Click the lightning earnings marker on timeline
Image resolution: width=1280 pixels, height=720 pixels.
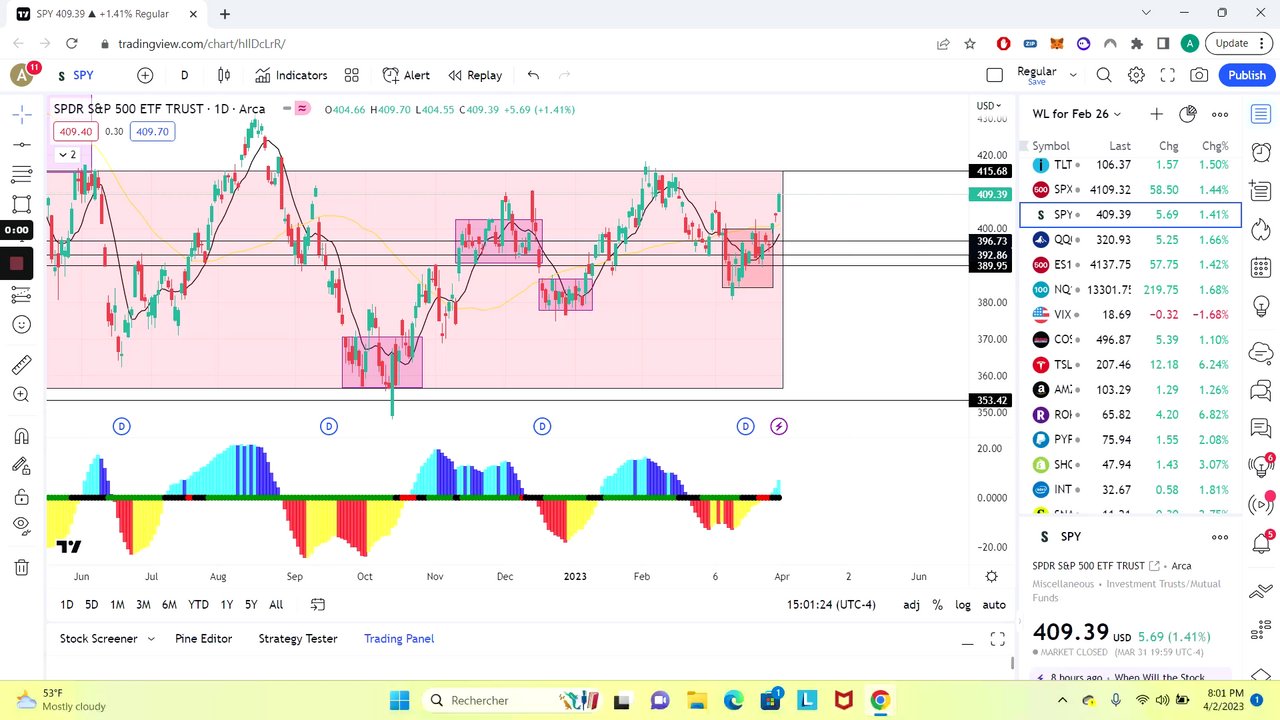click(779, 427)
